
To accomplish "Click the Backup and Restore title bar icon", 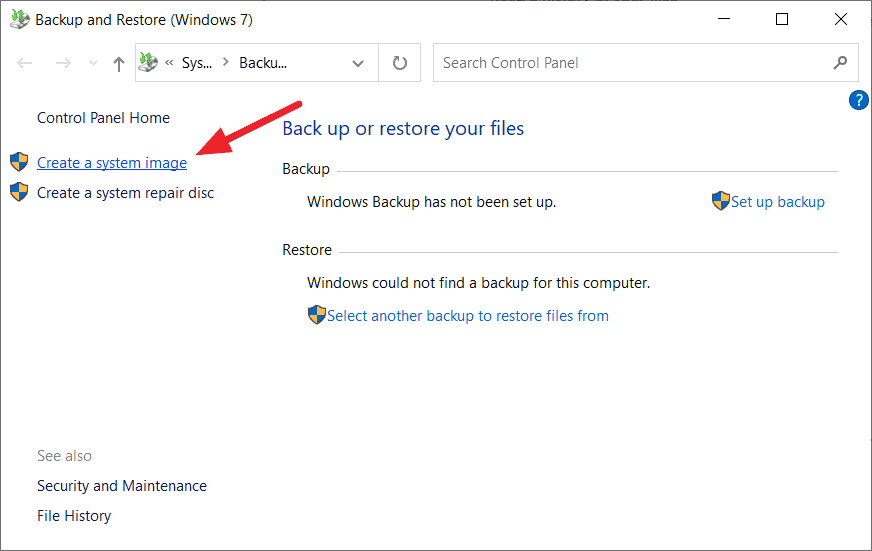I will tap(19, 19).
